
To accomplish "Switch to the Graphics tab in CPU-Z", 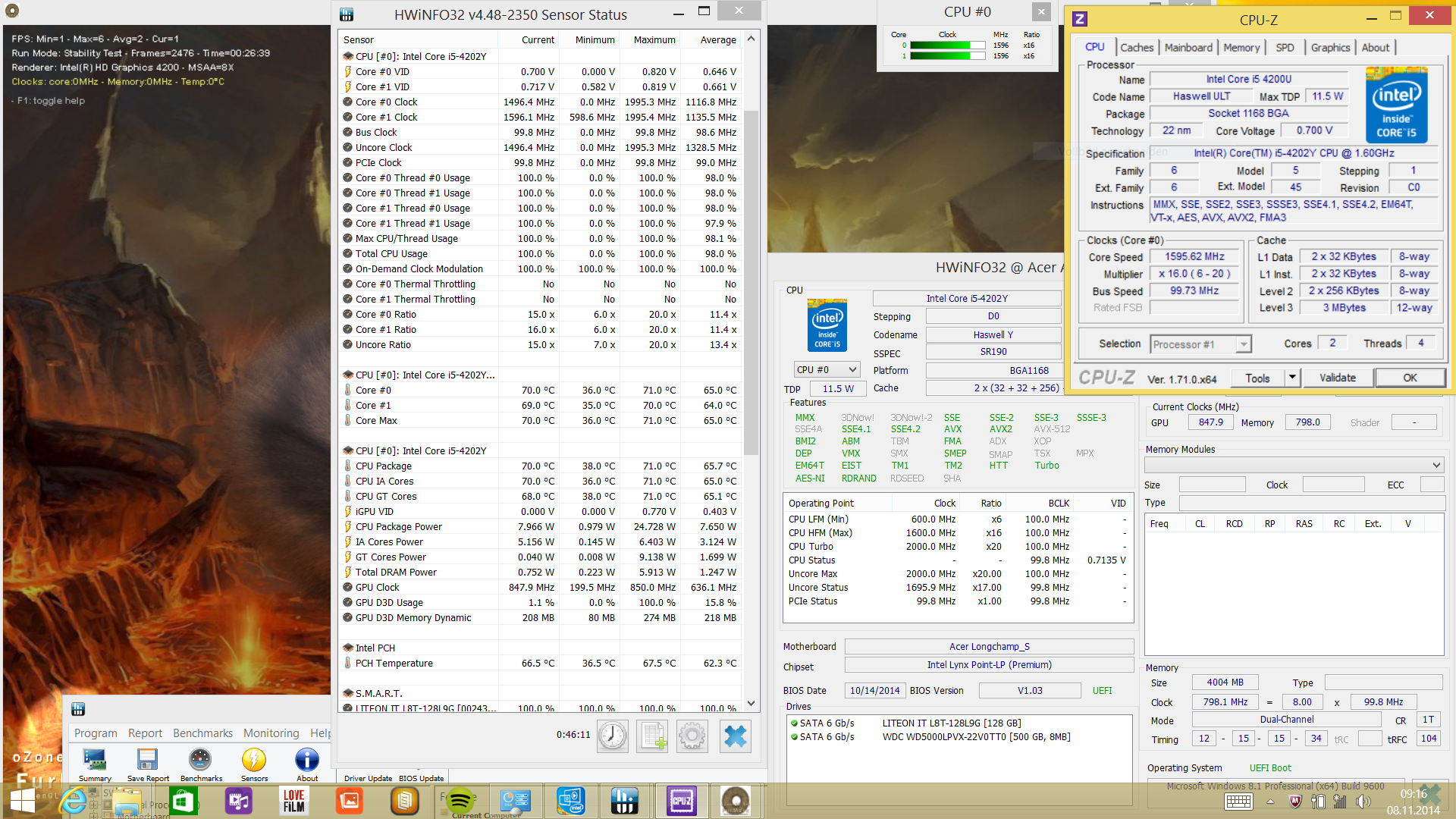I will click(x=1330, y=47).
